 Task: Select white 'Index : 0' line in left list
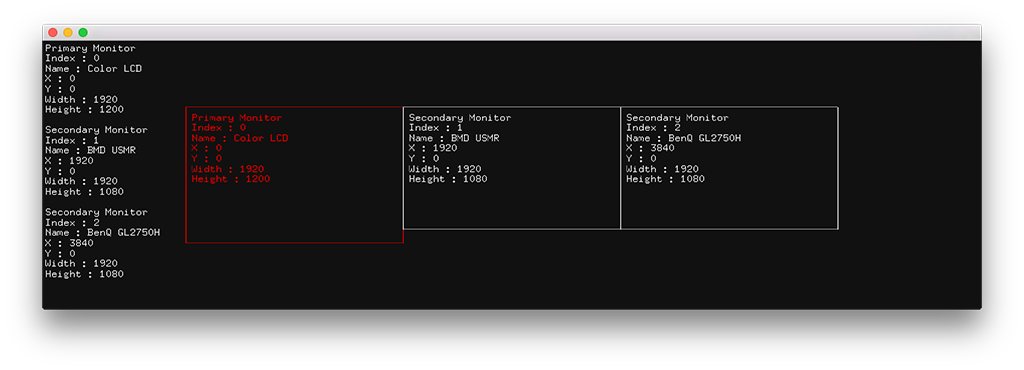pos(72,58)
